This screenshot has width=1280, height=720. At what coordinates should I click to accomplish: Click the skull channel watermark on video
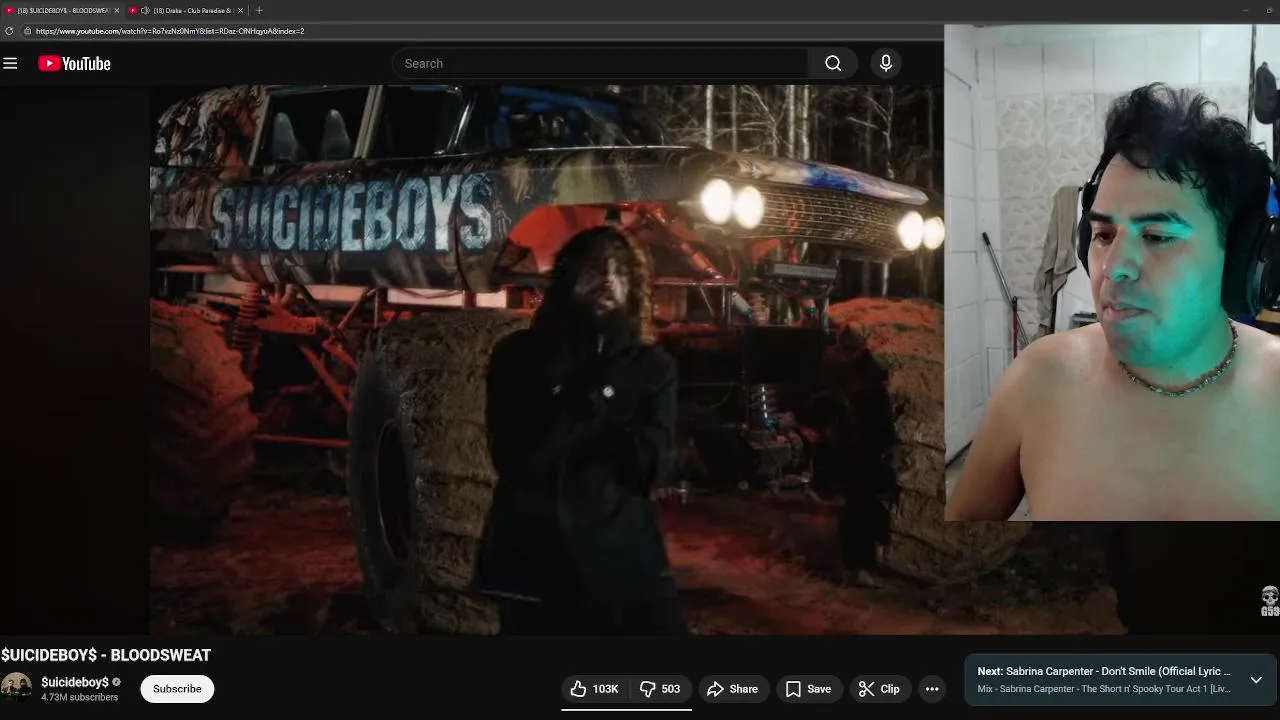coord(1269,601)
